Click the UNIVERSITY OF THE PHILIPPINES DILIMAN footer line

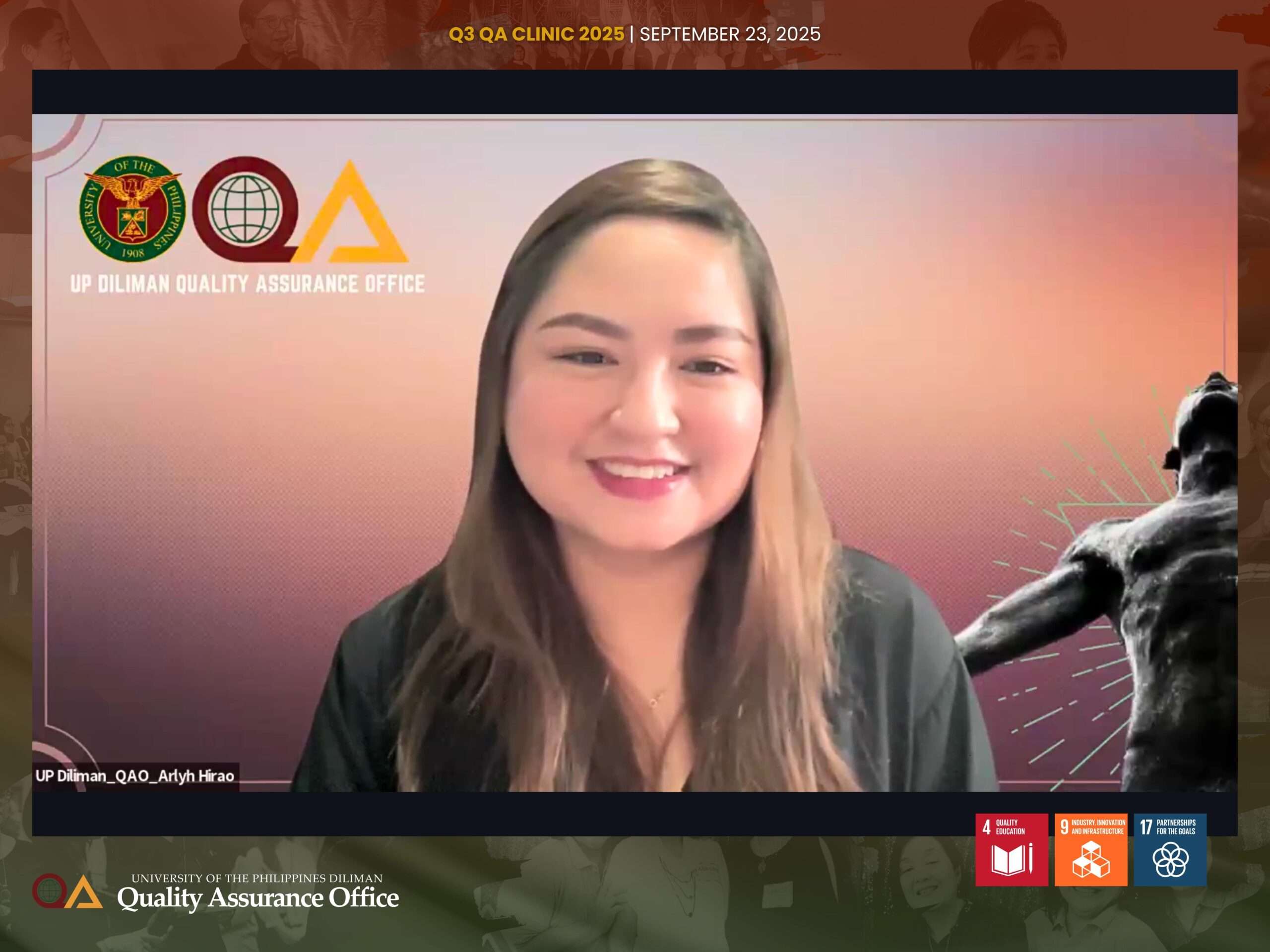[x=256, y=879]
